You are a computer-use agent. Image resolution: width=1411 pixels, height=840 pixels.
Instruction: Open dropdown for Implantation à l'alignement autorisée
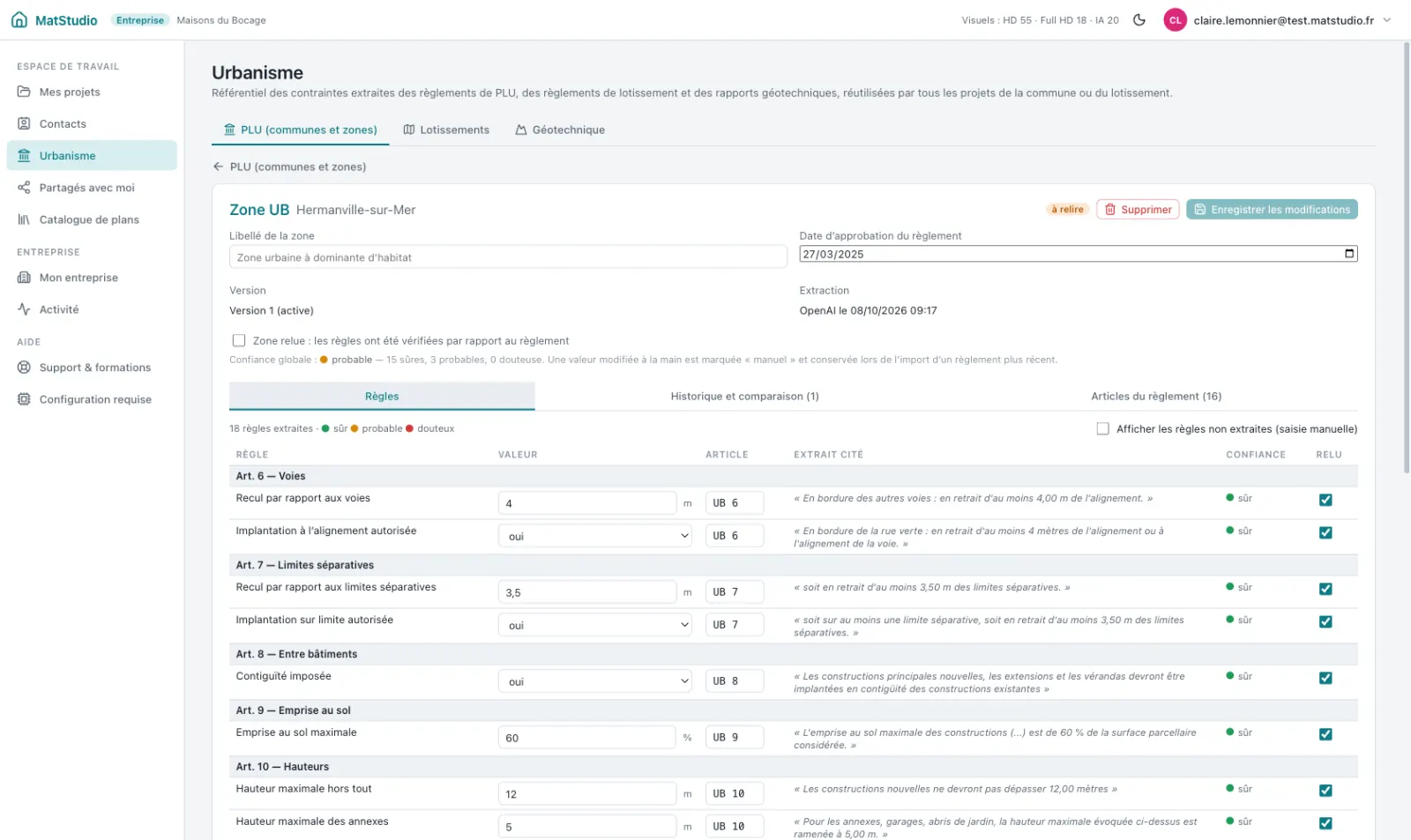[x=595, y=536]
